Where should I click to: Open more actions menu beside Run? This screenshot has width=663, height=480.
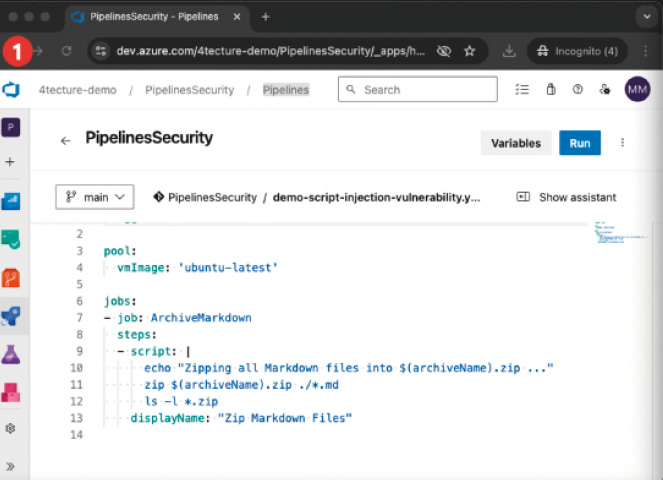(622, 143)
